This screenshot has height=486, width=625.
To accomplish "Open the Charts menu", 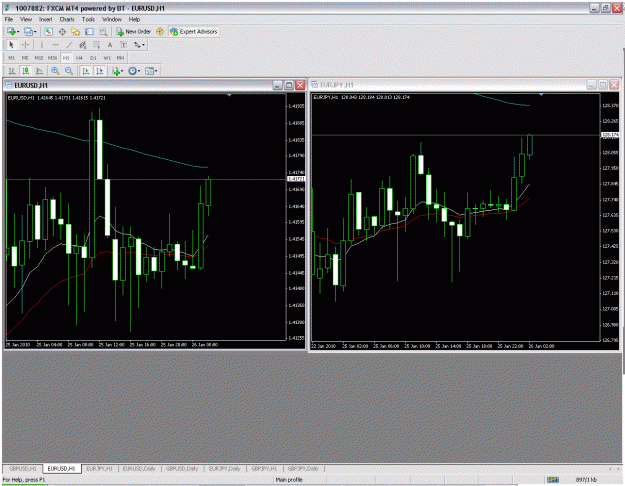I will pos(67,19).
